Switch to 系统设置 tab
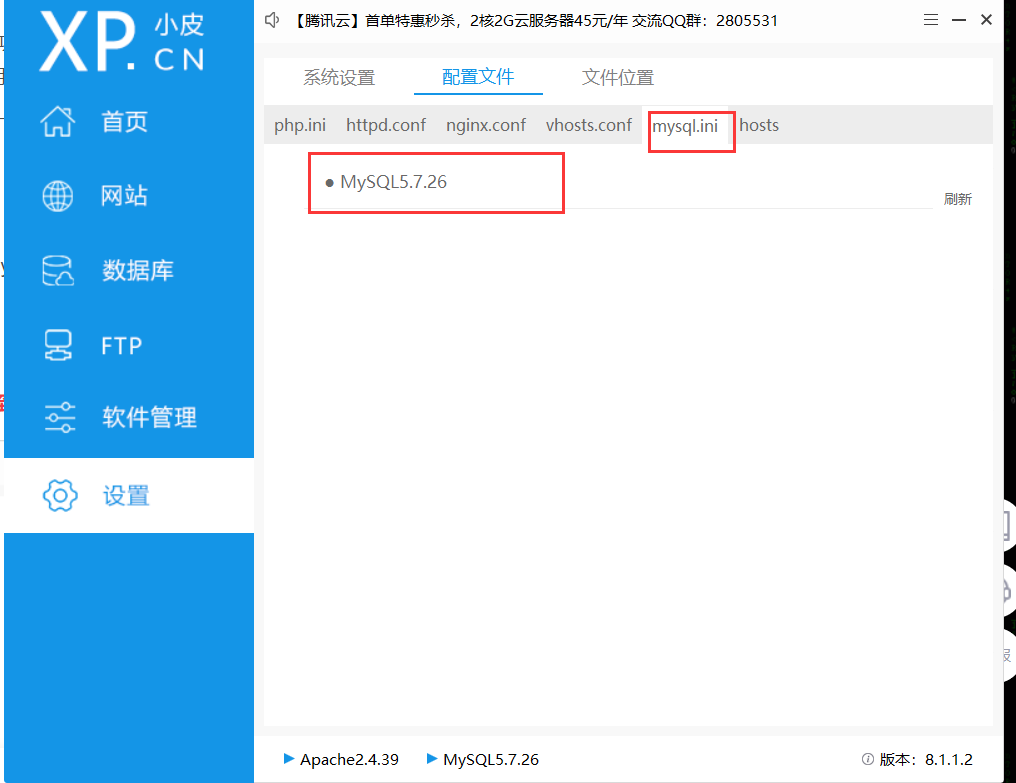 pos(339,78)
